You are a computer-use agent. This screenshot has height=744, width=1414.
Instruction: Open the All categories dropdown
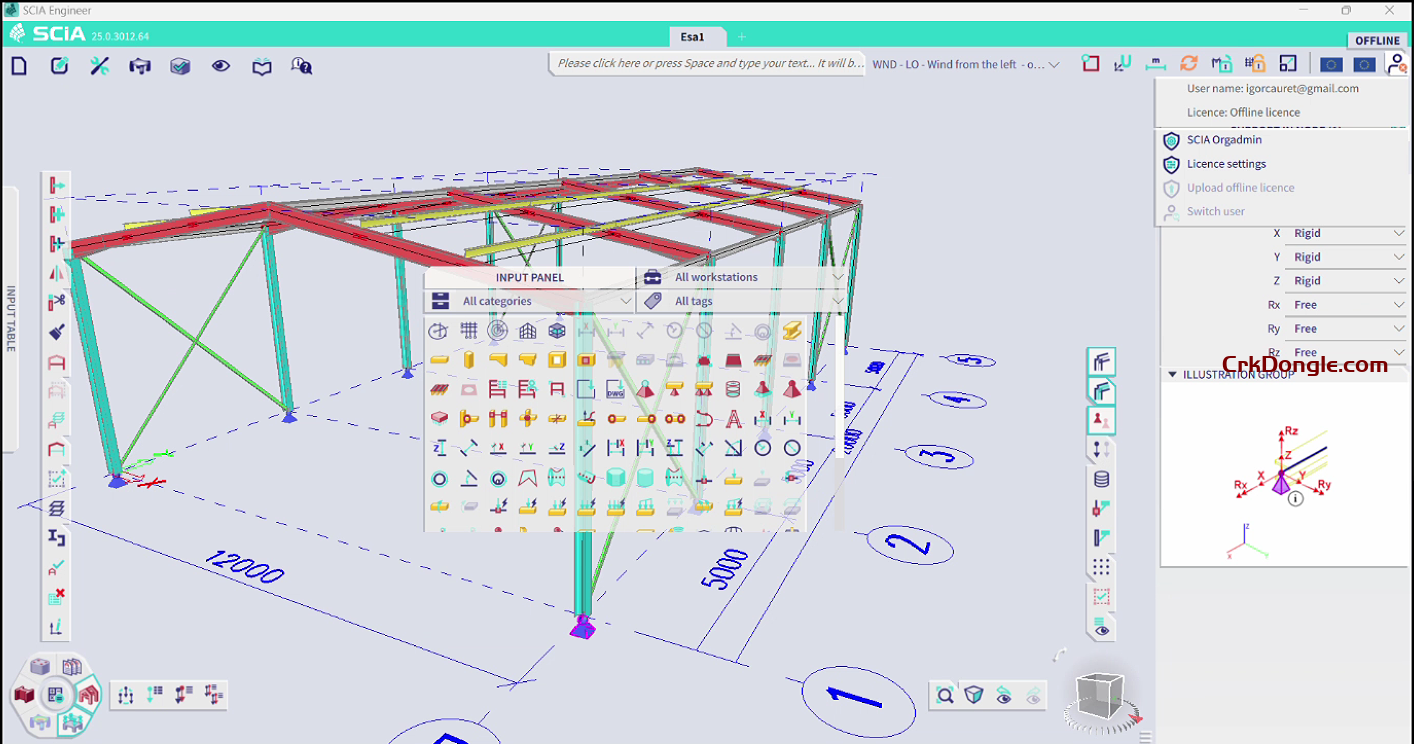click(x=529, y=301)
